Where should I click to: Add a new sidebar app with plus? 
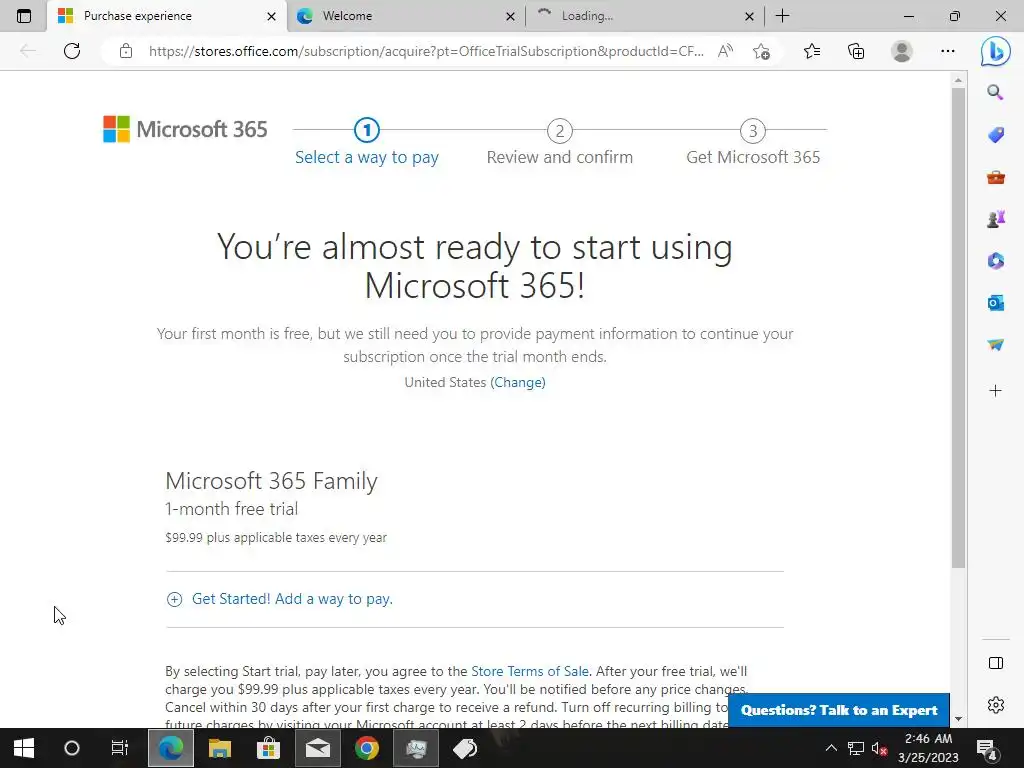995,391
